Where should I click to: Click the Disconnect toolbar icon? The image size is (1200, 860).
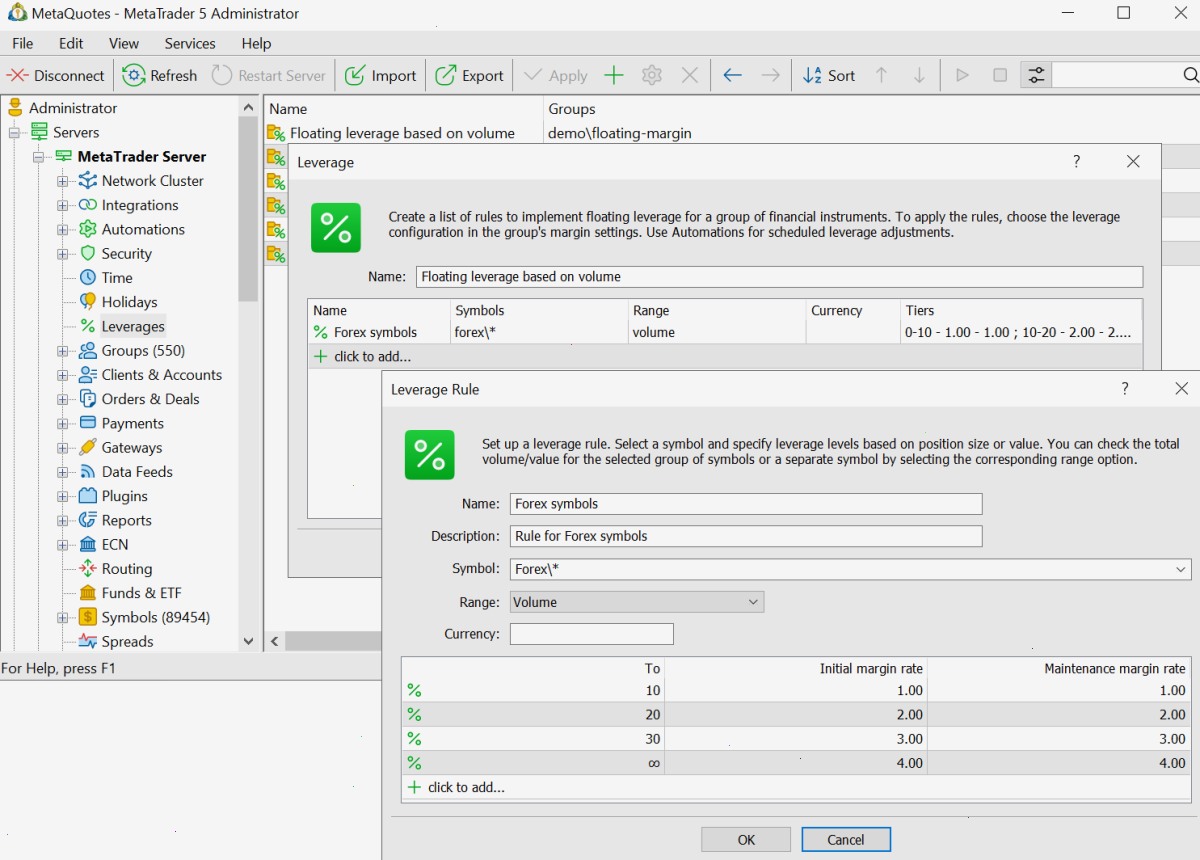pyautogui.click(x=17, y=75)
